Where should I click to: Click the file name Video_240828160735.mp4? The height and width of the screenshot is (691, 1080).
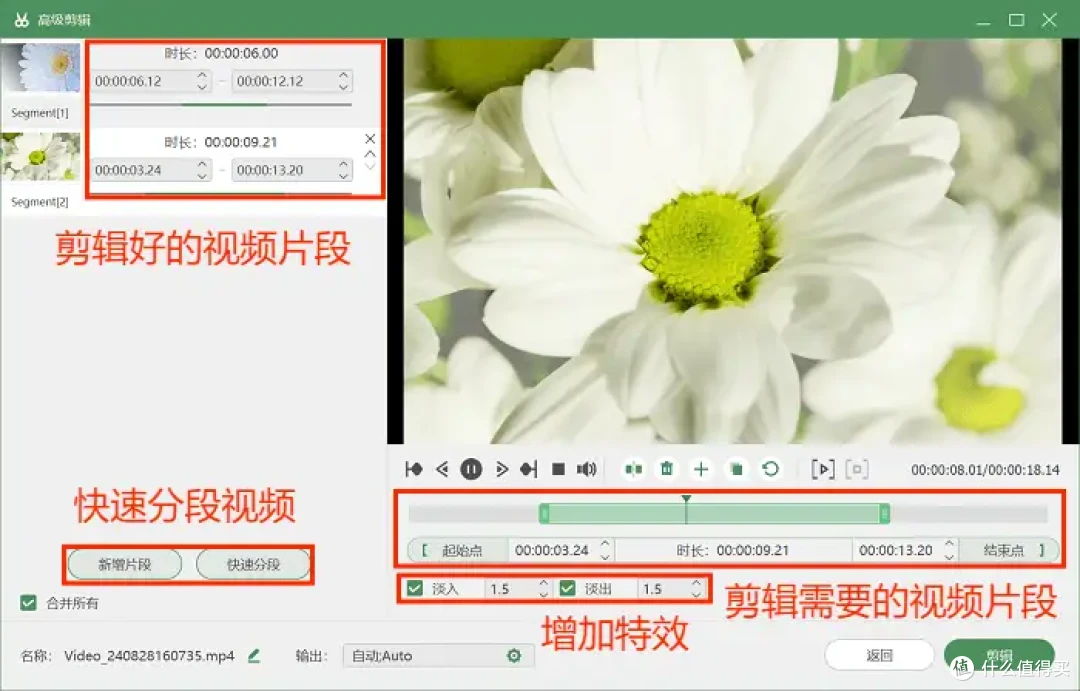149,656
